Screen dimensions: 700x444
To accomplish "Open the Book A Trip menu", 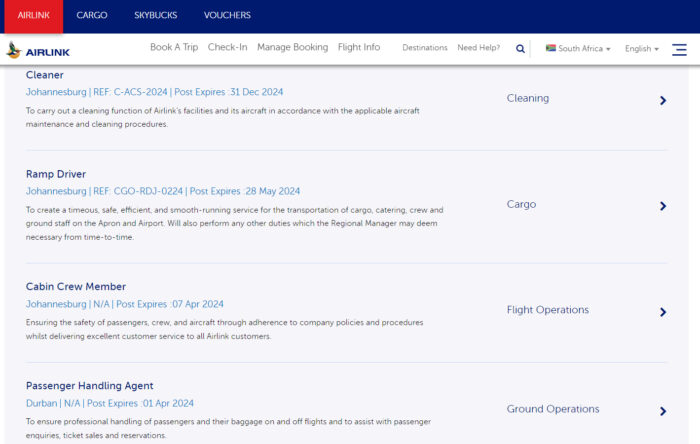I will (174, 47).
